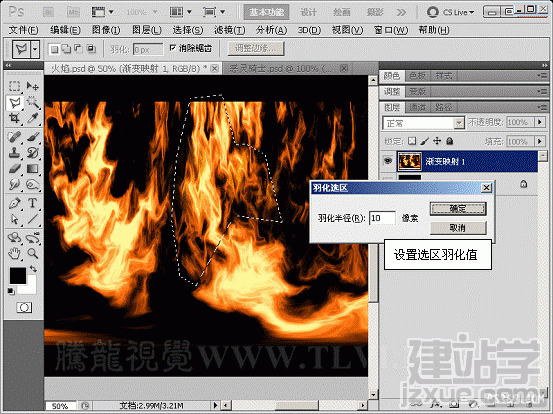
Task: Close the feather selection dialog
Action: click(486, 188)
